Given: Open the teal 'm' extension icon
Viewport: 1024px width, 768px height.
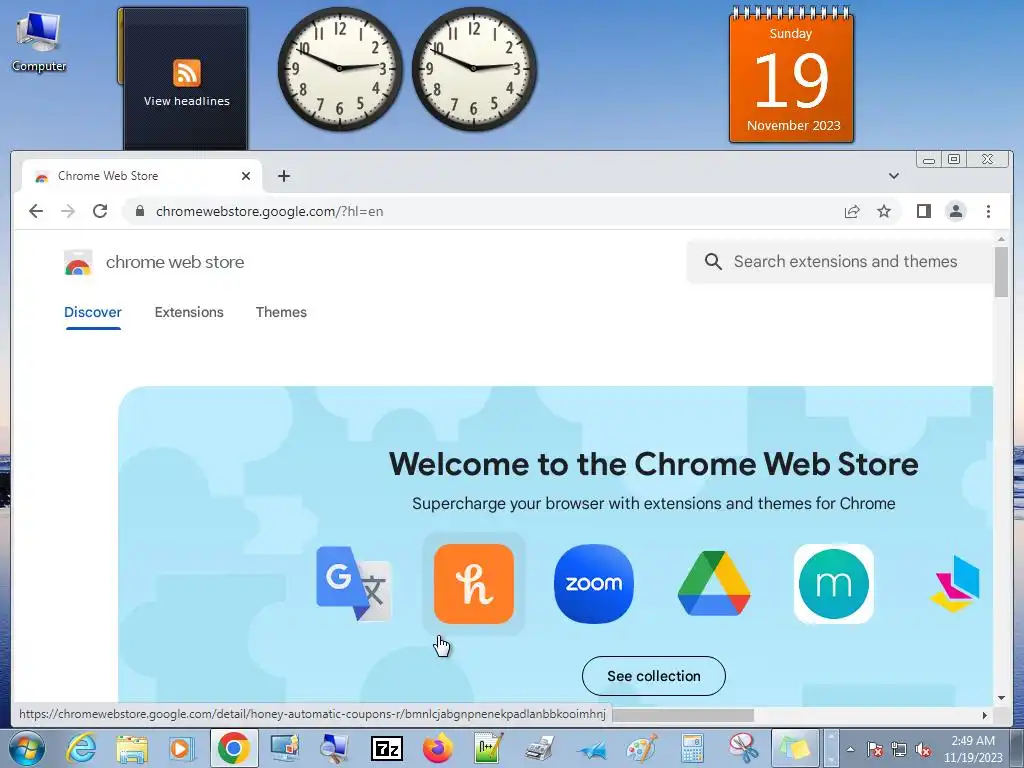Looking at the screenshot, I should 833,583.
